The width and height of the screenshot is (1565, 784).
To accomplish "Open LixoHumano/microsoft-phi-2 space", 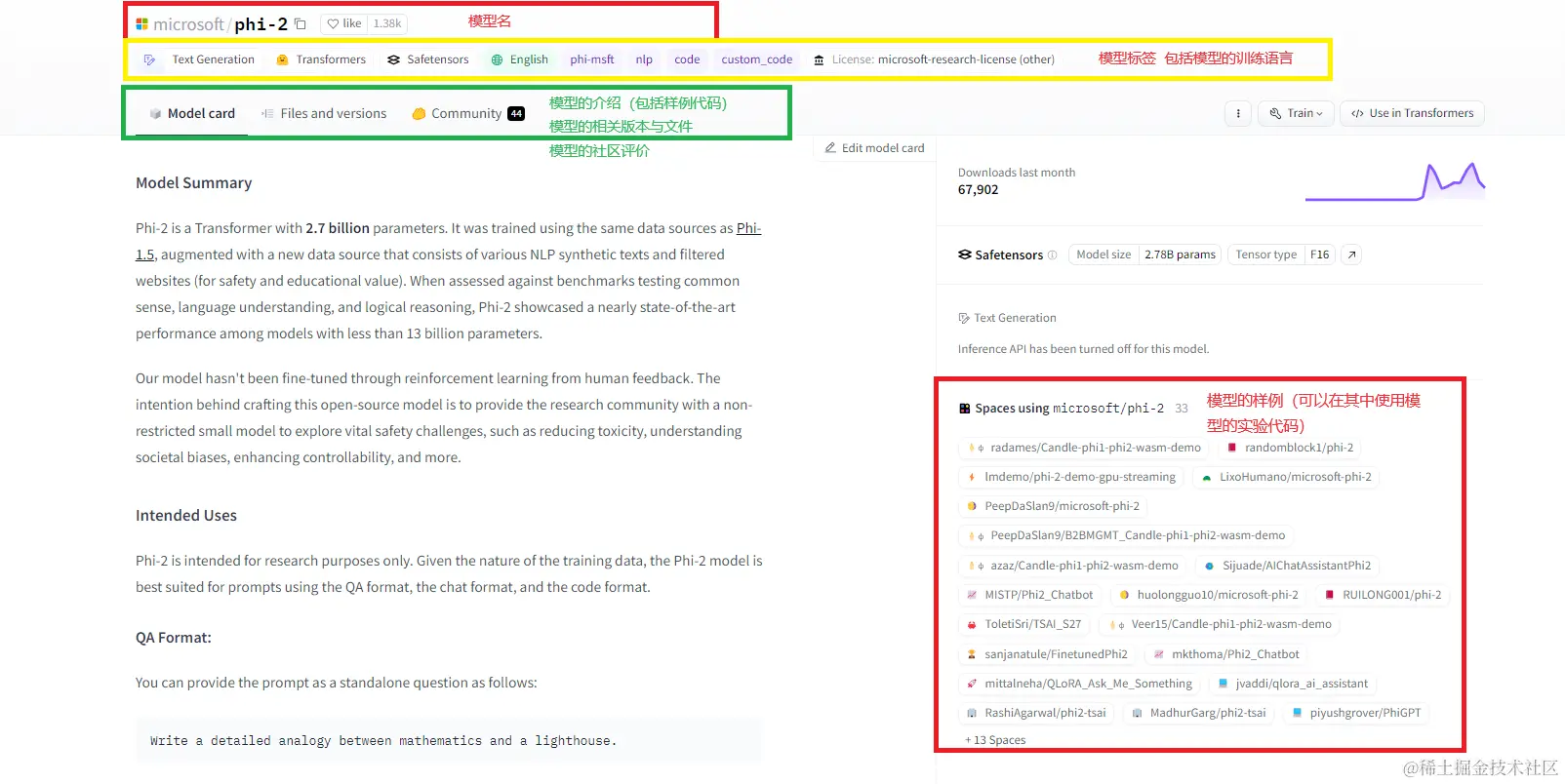I will coord(1285,477).
